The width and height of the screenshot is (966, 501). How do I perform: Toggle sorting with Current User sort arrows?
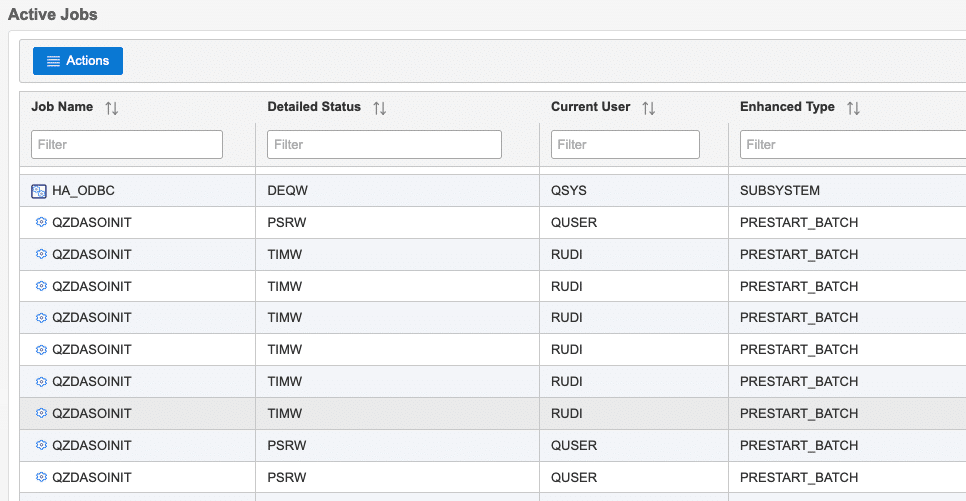click(x=649, y=108)
